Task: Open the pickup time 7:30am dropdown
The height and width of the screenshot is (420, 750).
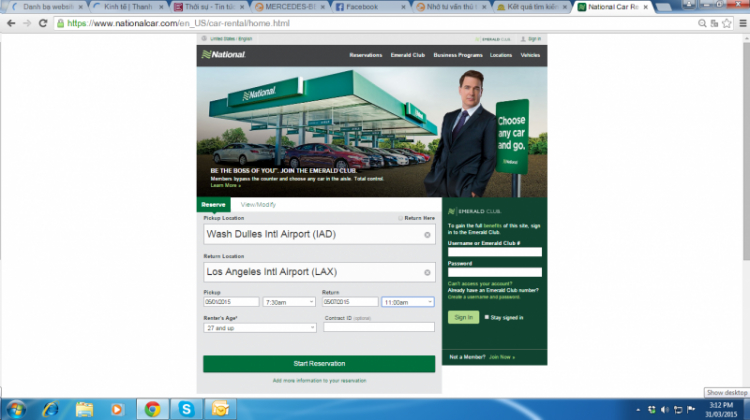Action: tap(289, 302)
